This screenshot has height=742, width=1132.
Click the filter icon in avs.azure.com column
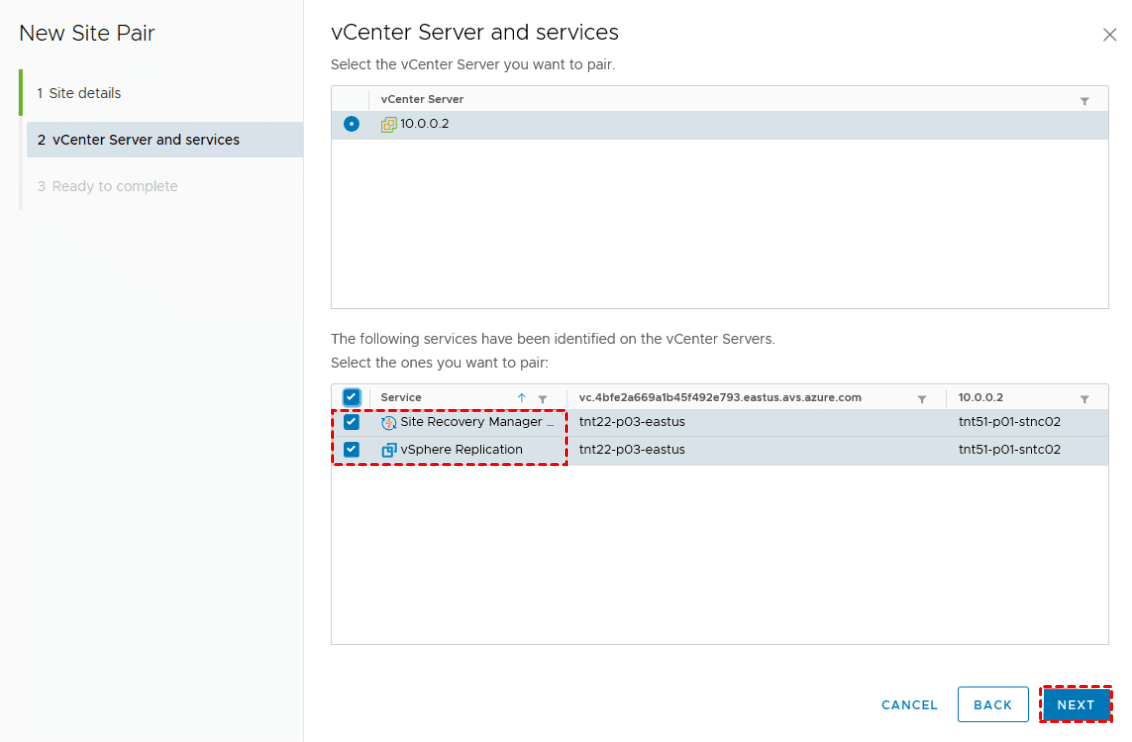click(922, 399)
